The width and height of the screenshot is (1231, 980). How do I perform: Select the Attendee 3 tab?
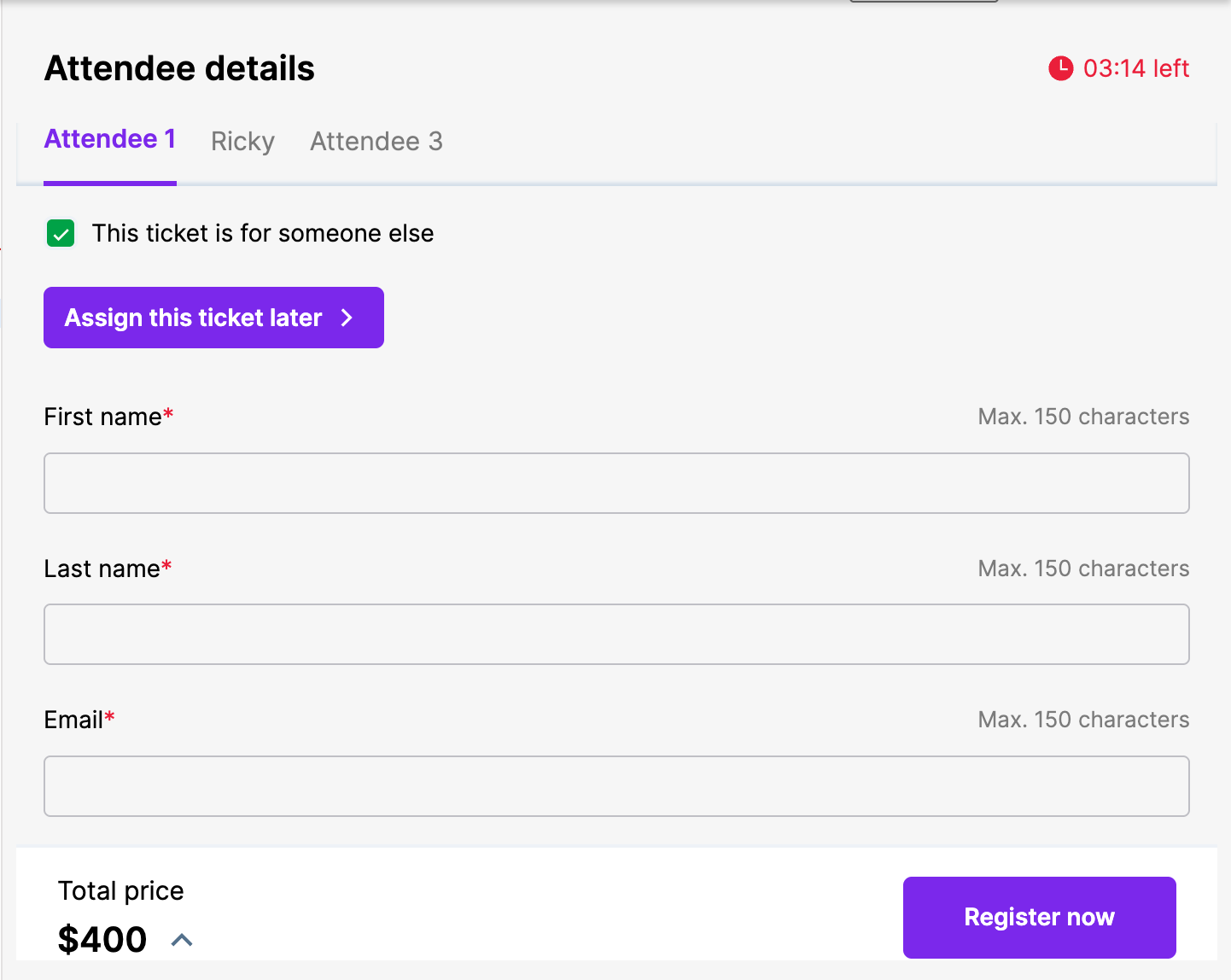point(376,141)
